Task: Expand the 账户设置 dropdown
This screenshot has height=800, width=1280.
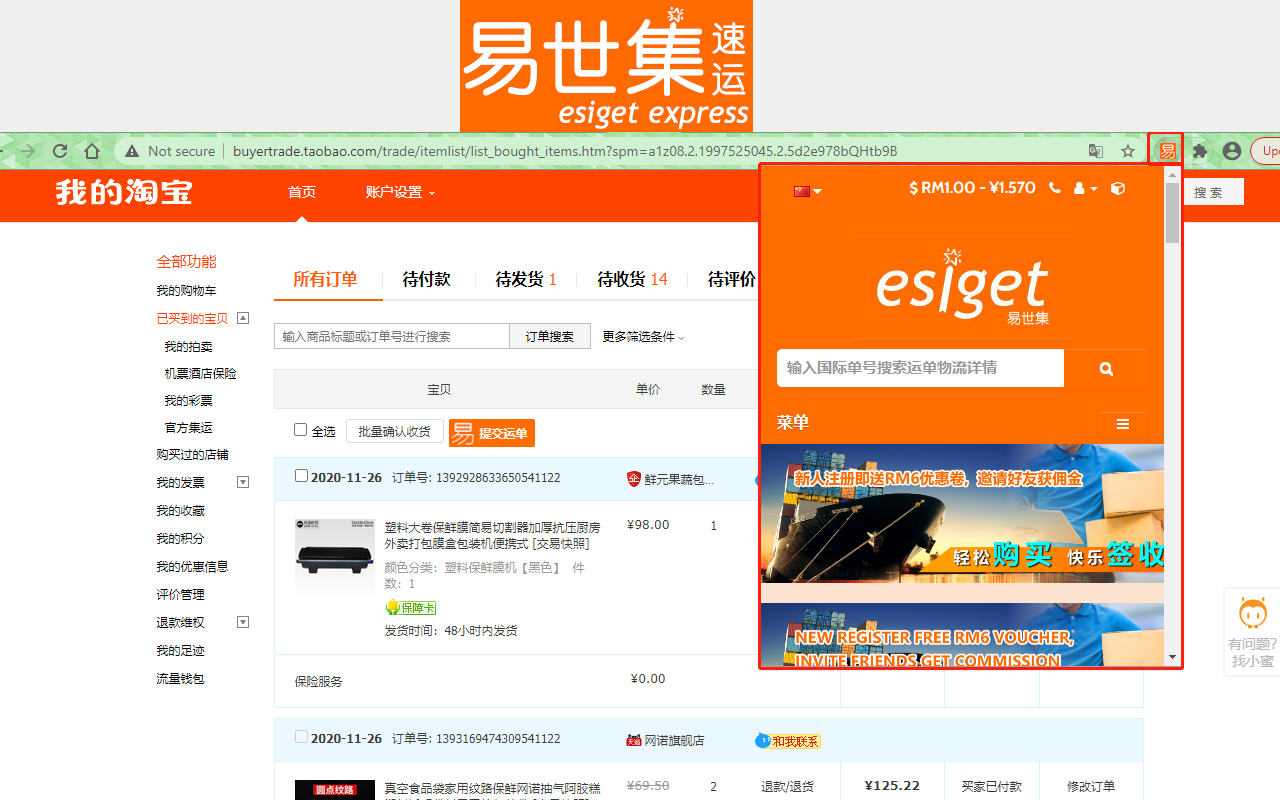Action: coord(400,193)
